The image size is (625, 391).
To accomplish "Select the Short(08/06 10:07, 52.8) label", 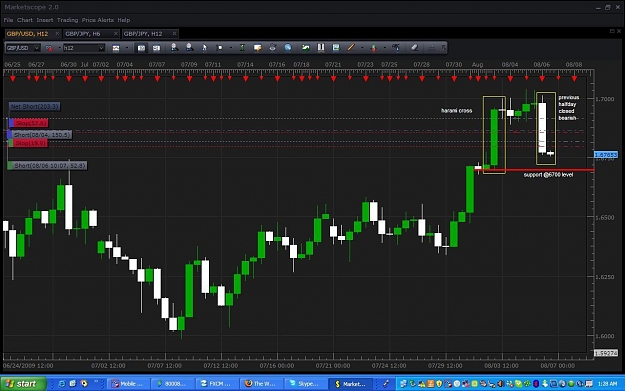I will 47,165.
